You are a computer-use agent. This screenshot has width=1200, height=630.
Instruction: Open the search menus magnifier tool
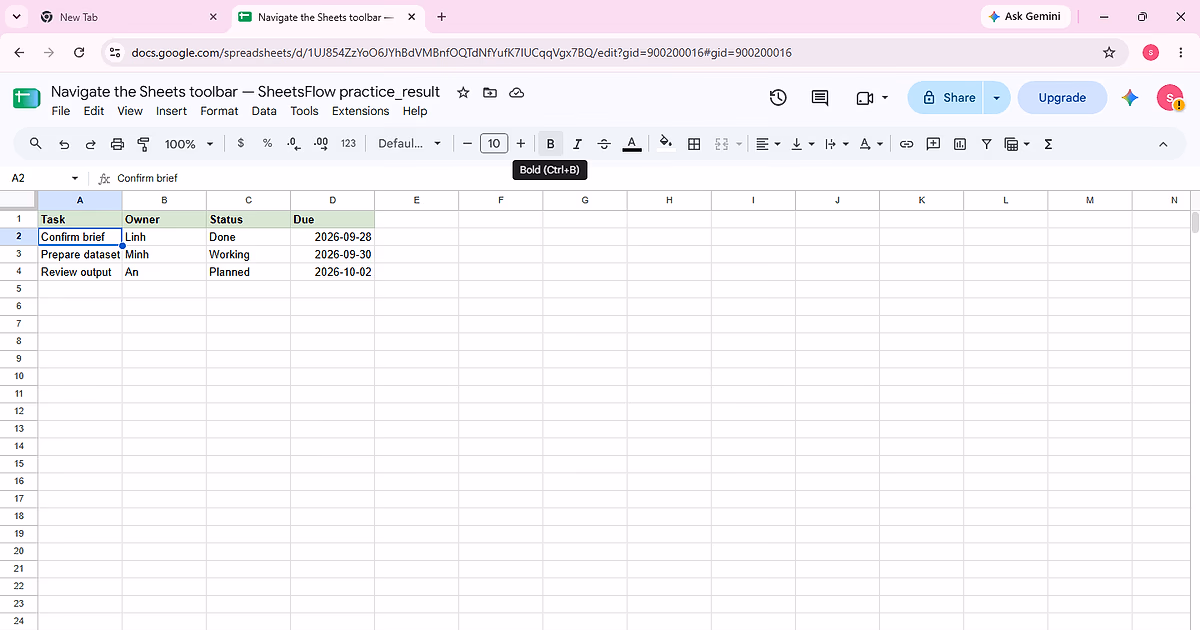(36, 144)
